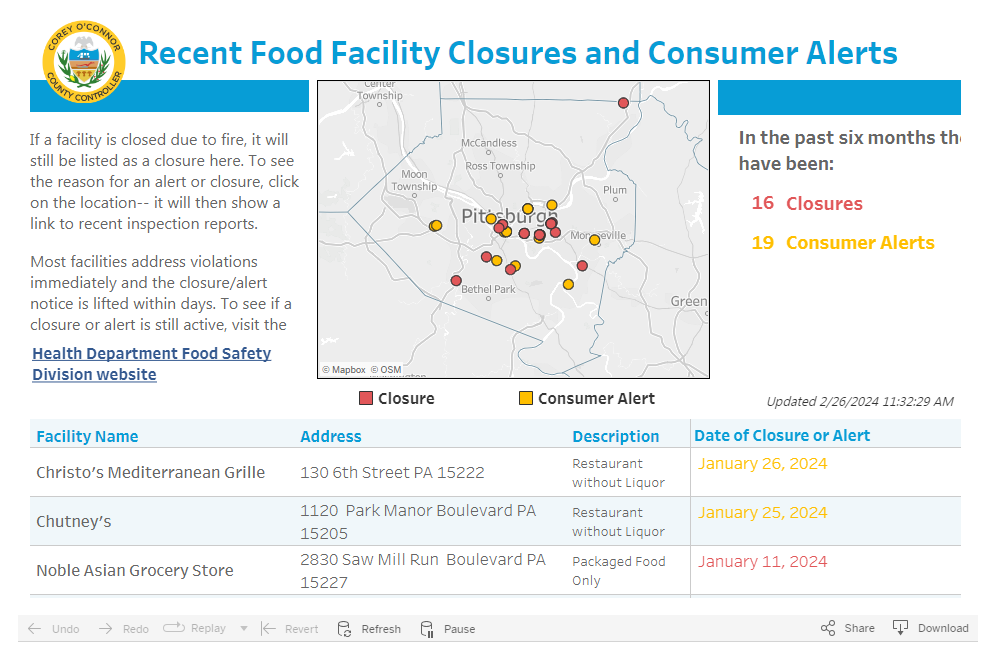
Task: Click the Facility Name column header
Action: click(89, 436)
